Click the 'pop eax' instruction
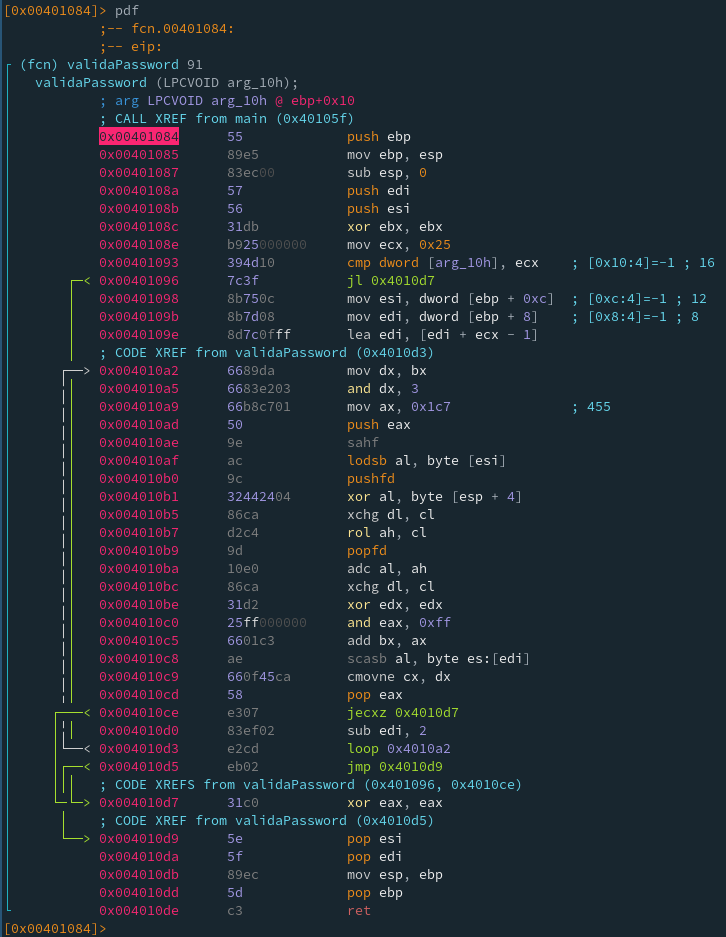This screenshot has width=726, height=937. [x=375, y=695]
